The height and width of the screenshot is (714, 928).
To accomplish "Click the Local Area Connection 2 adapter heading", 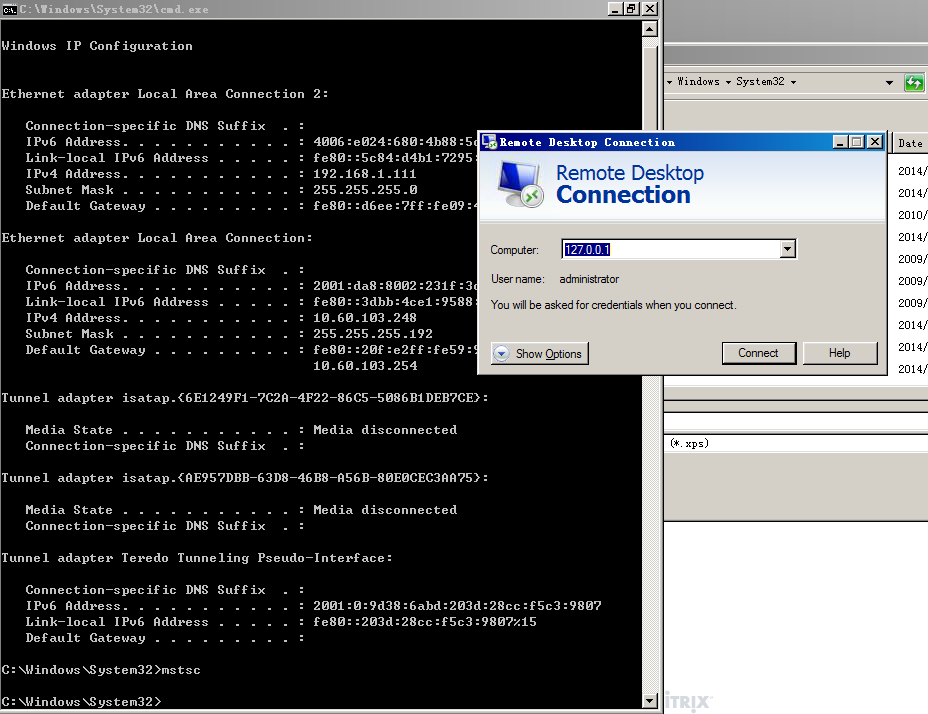I will [x=165, y=94].
